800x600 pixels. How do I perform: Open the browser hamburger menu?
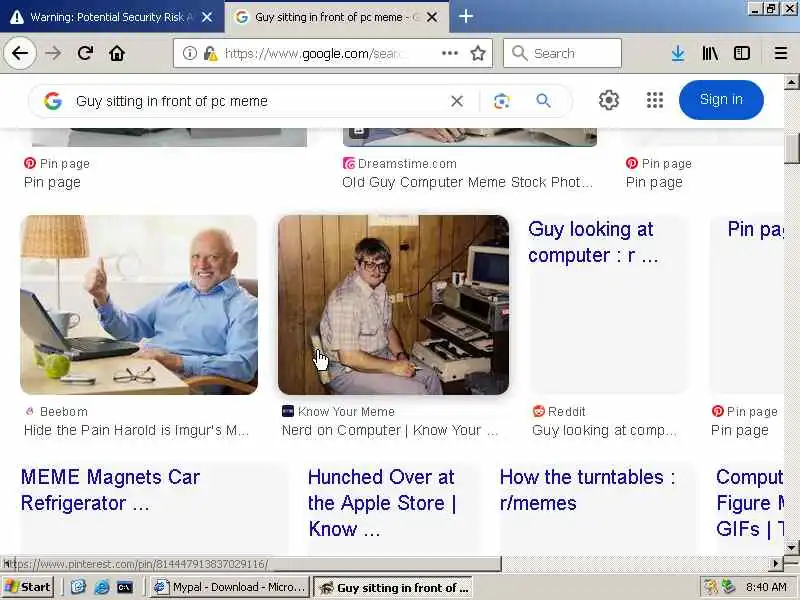[781, 53]
